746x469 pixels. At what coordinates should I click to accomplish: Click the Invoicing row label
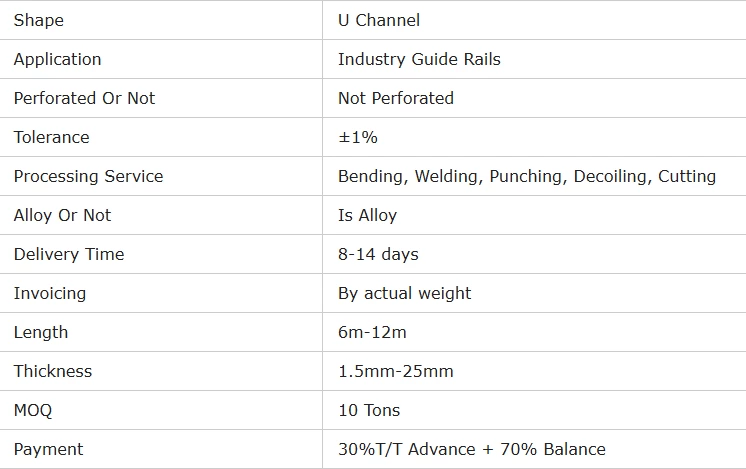pos(50,293)
